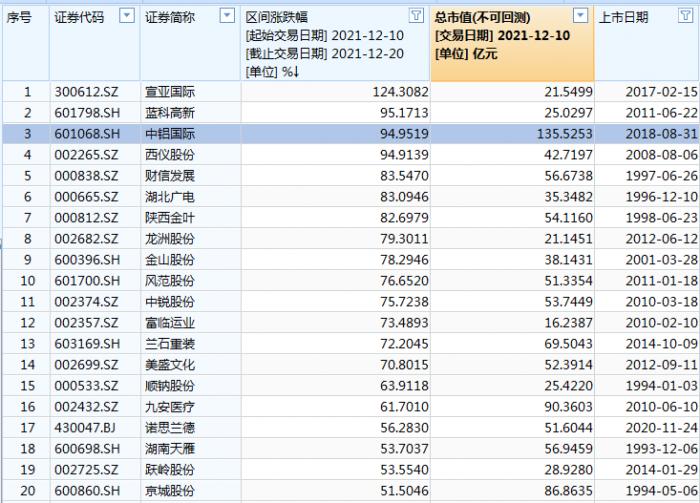The height and width of the screenshot is (503, 700).
Task: Select the stock name 风范股份
Action: point(170,281)
